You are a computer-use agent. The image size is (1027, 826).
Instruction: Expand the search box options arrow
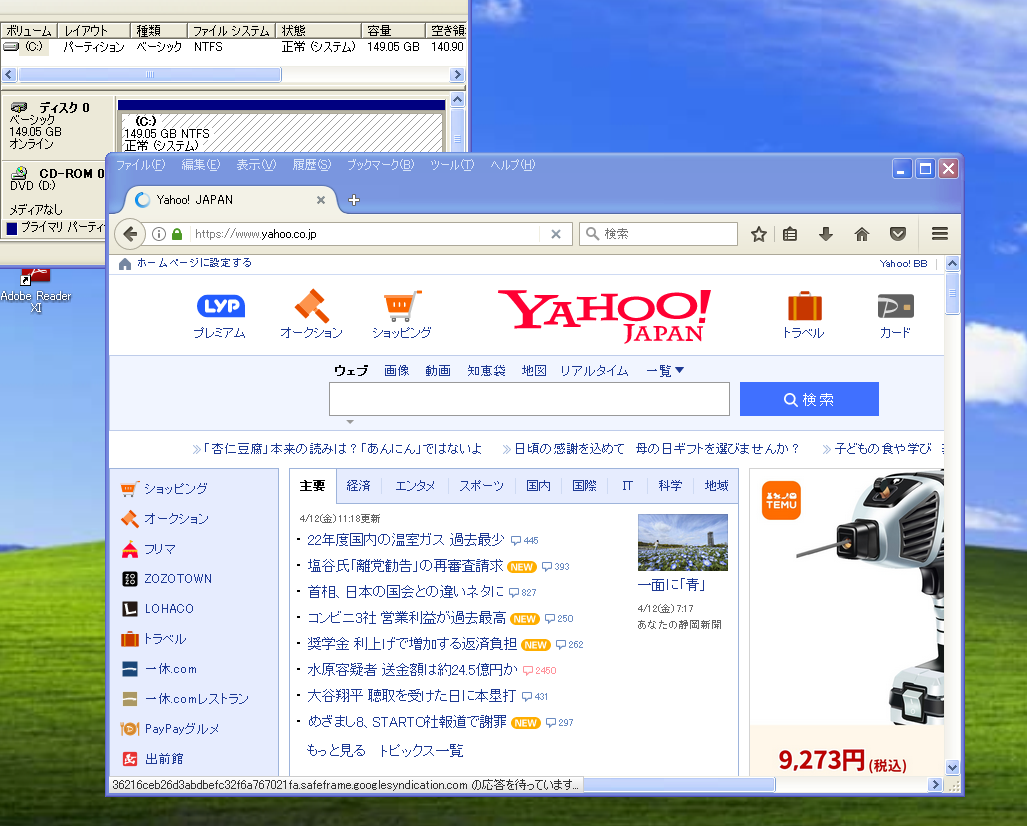coord(350,422)
